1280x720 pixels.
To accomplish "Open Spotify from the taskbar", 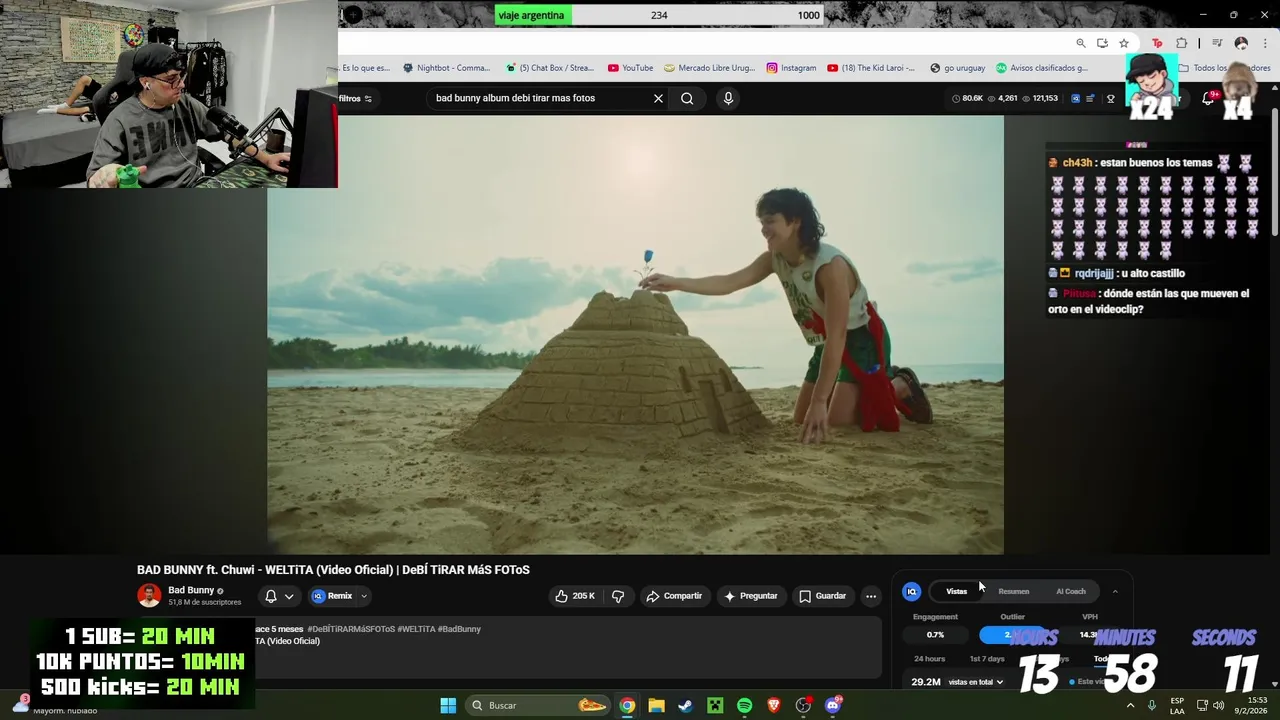I will [x=744, y=706].
